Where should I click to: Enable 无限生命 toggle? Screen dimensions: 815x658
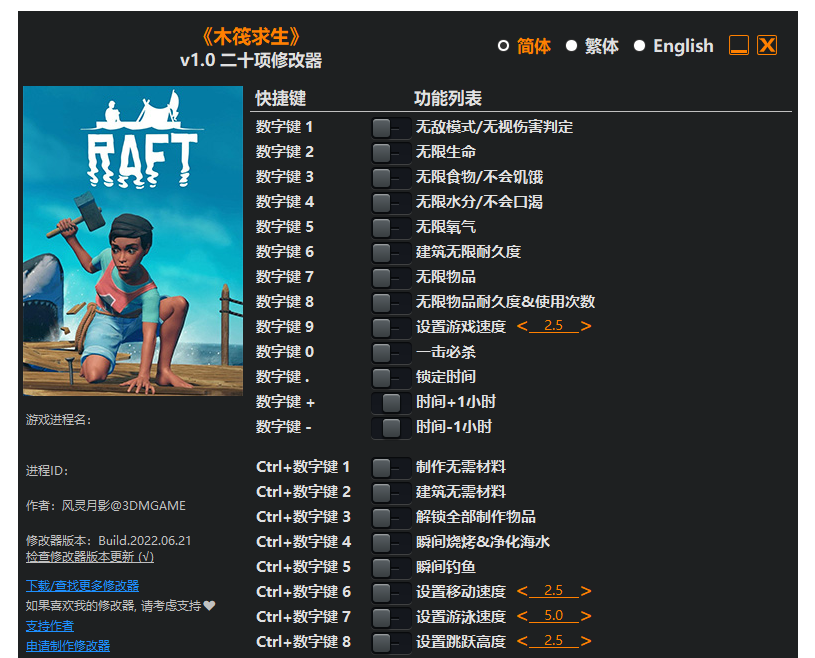pos(391,152)
